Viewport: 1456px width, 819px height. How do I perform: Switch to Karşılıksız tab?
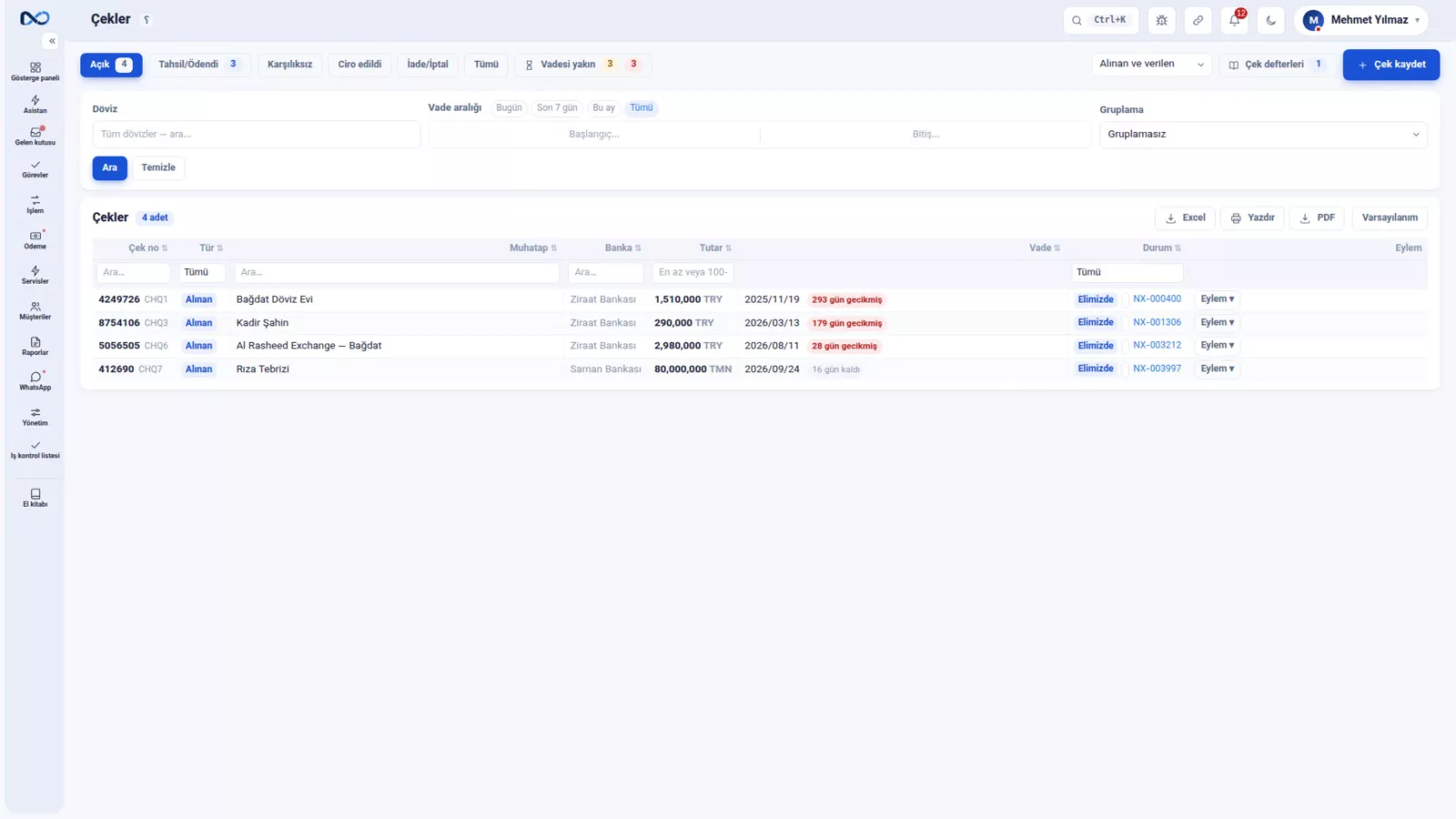click(289, 65)
